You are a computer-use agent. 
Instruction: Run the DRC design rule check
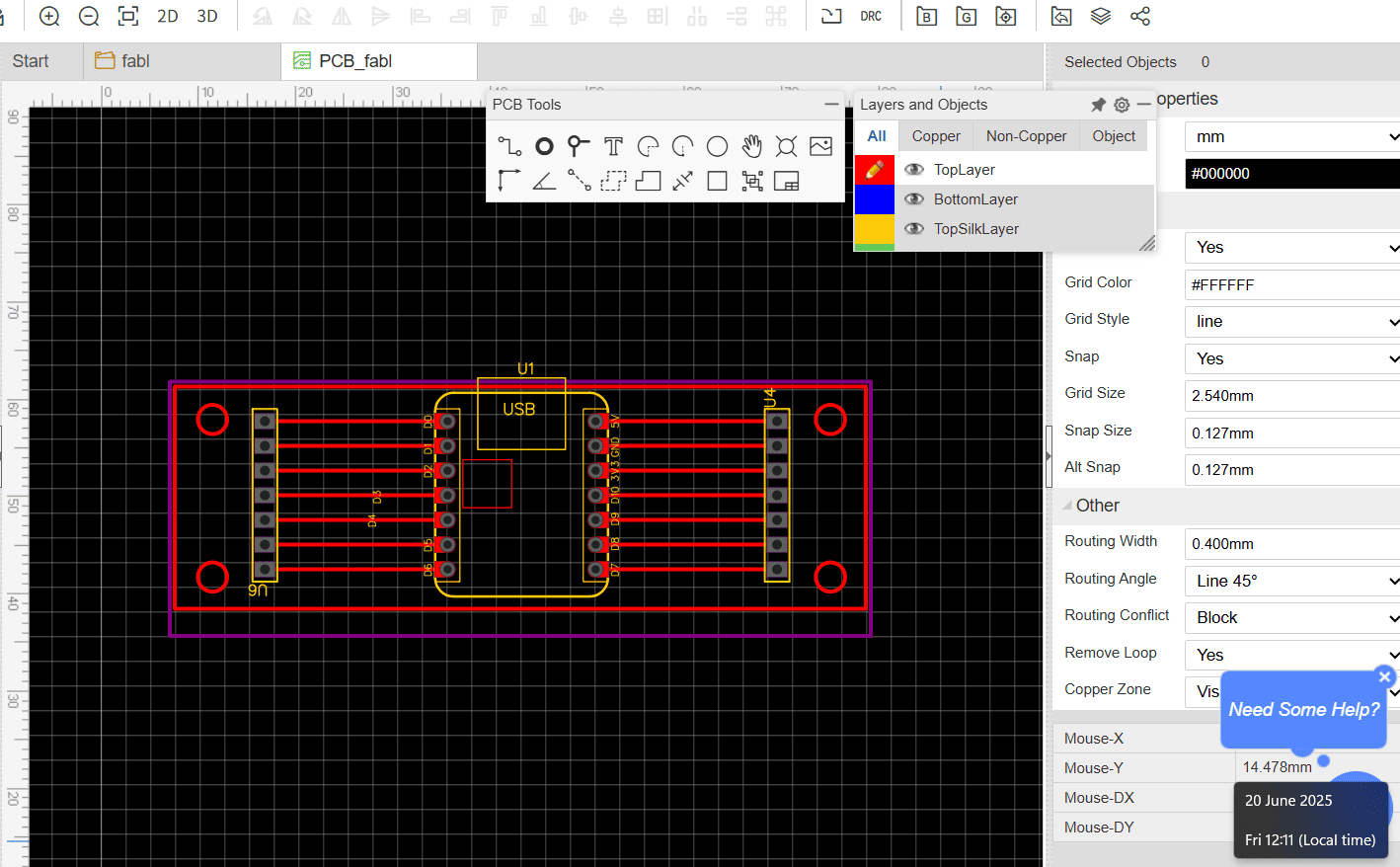[871, 16]
